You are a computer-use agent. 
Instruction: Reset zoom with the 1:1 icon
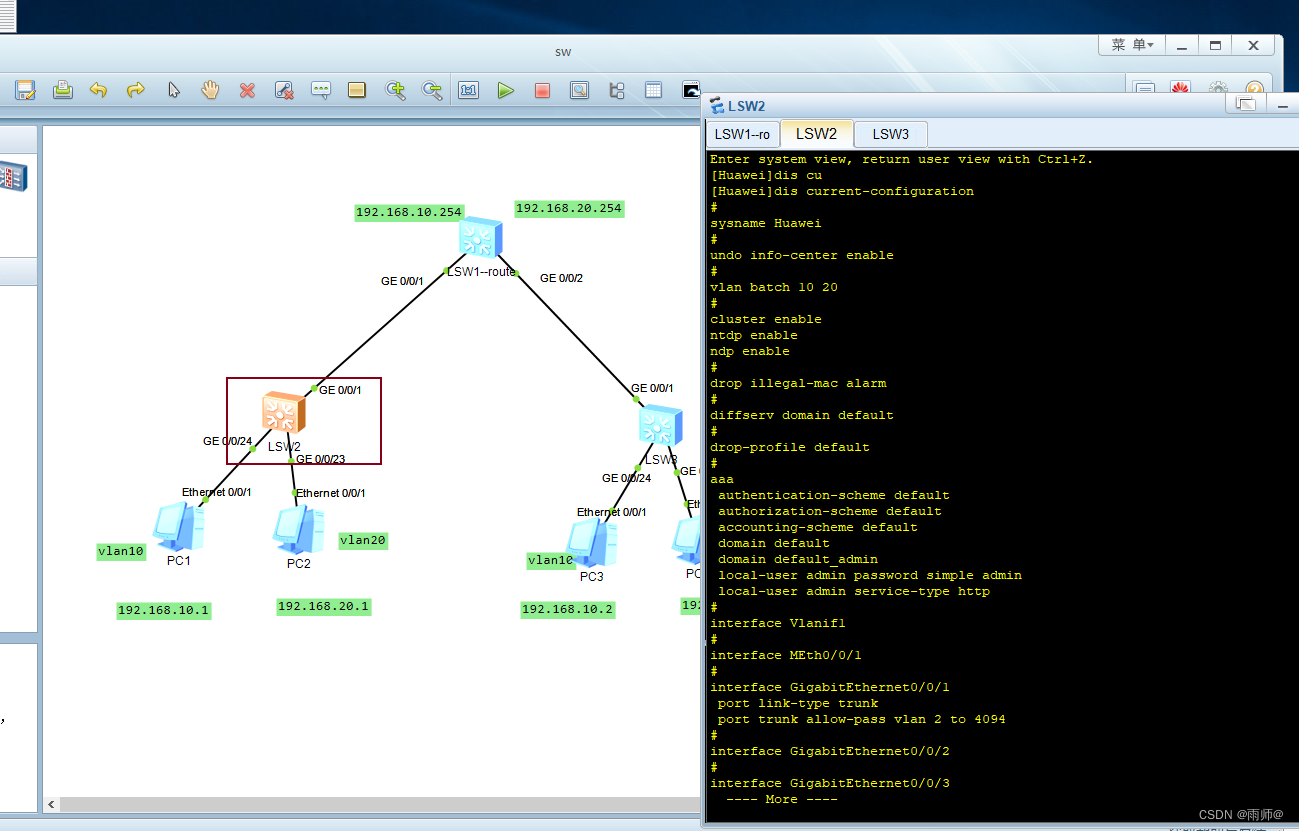pyautogui.click(x=468, y=90)
